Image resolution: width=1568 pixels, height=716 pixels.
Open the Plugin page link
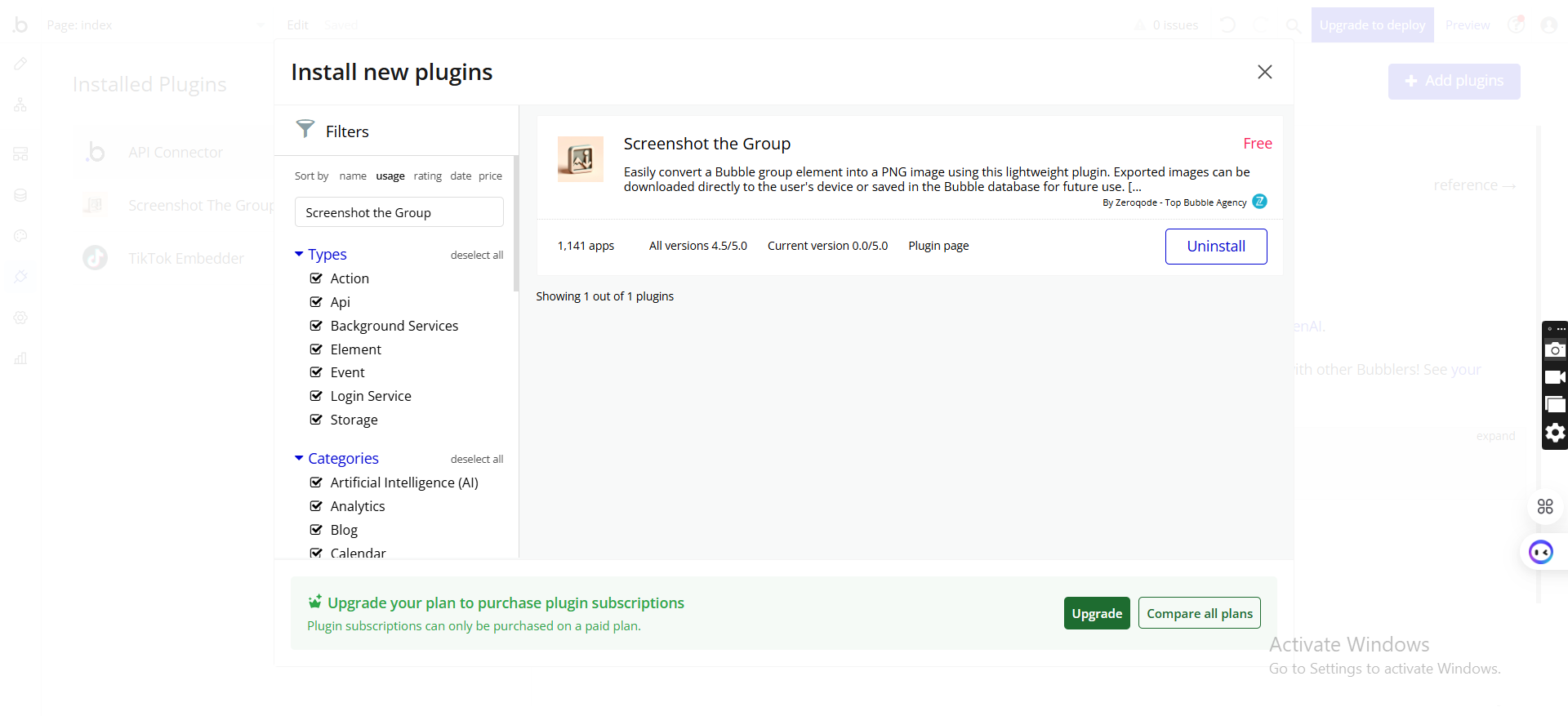click(938, 246)
